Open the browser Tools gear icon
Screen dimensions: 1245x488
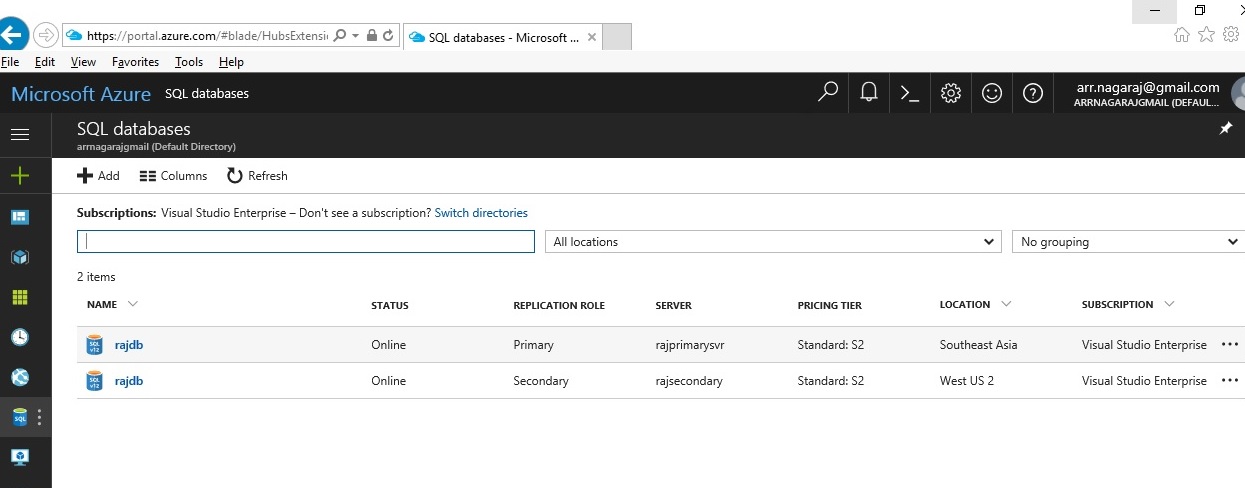1231,35
